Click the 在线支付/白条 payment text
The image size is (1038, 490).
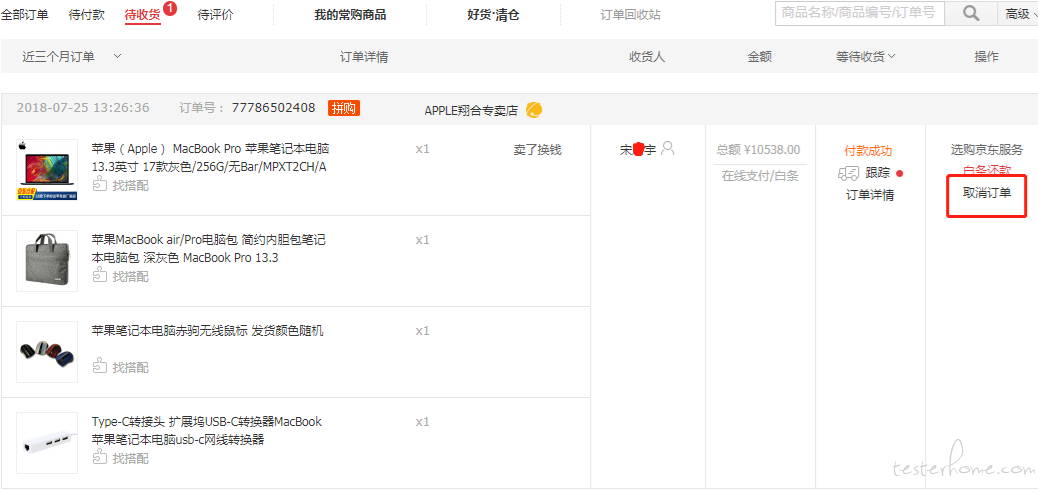(x=760, y=176)
